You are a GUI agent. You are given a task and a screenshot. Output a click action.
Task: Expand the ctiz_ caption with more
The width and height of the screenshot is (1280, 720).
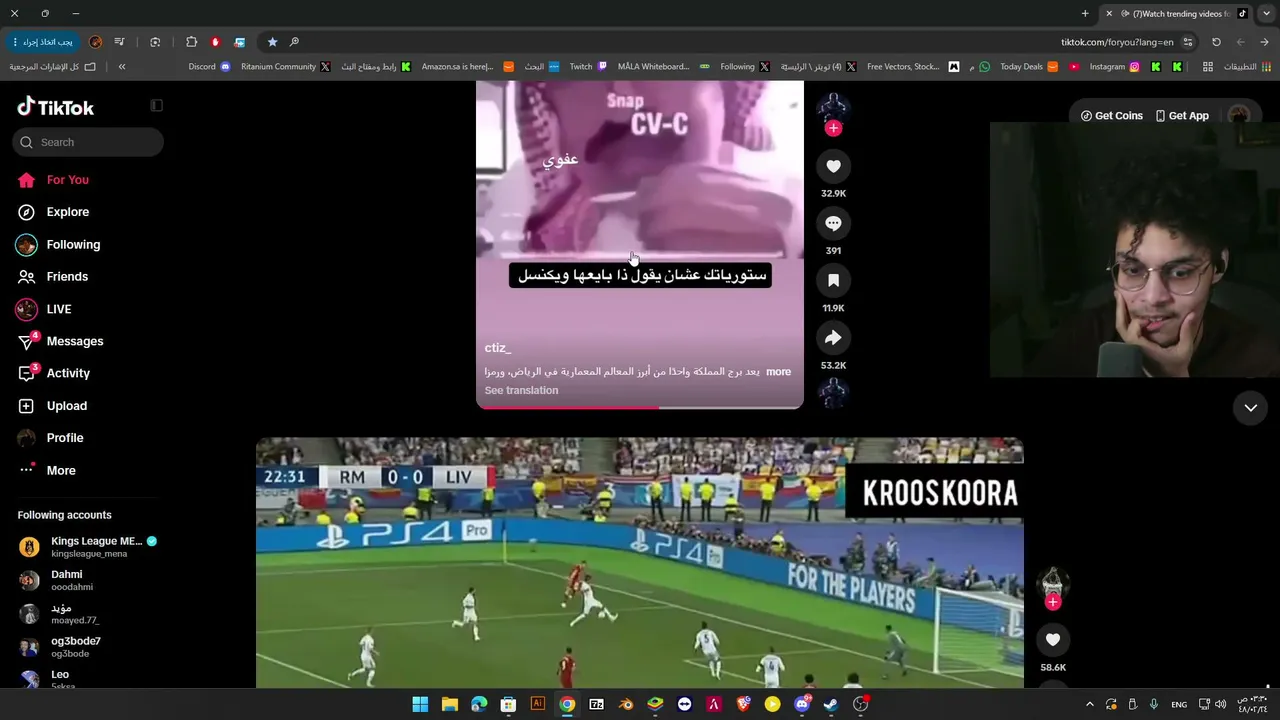778,372
